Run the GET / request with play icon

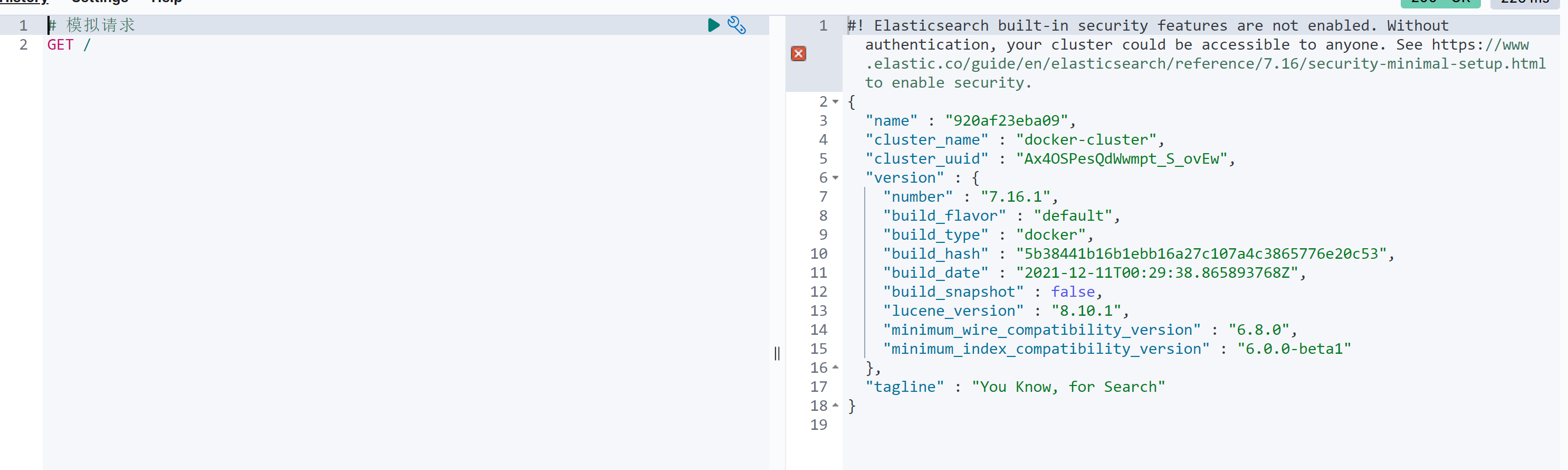pos(713,25)
